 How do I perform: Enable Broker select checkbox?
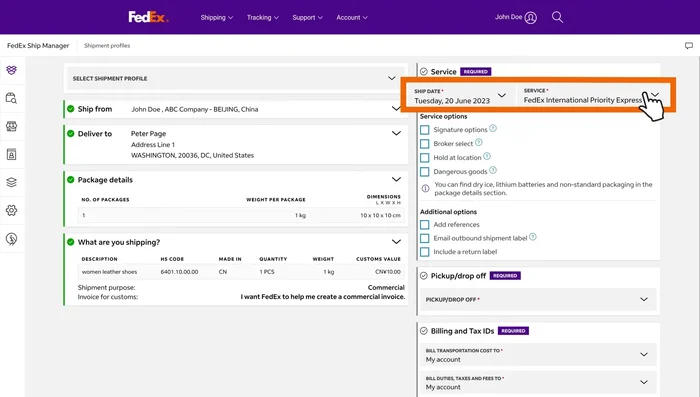[x=425, y=144]
